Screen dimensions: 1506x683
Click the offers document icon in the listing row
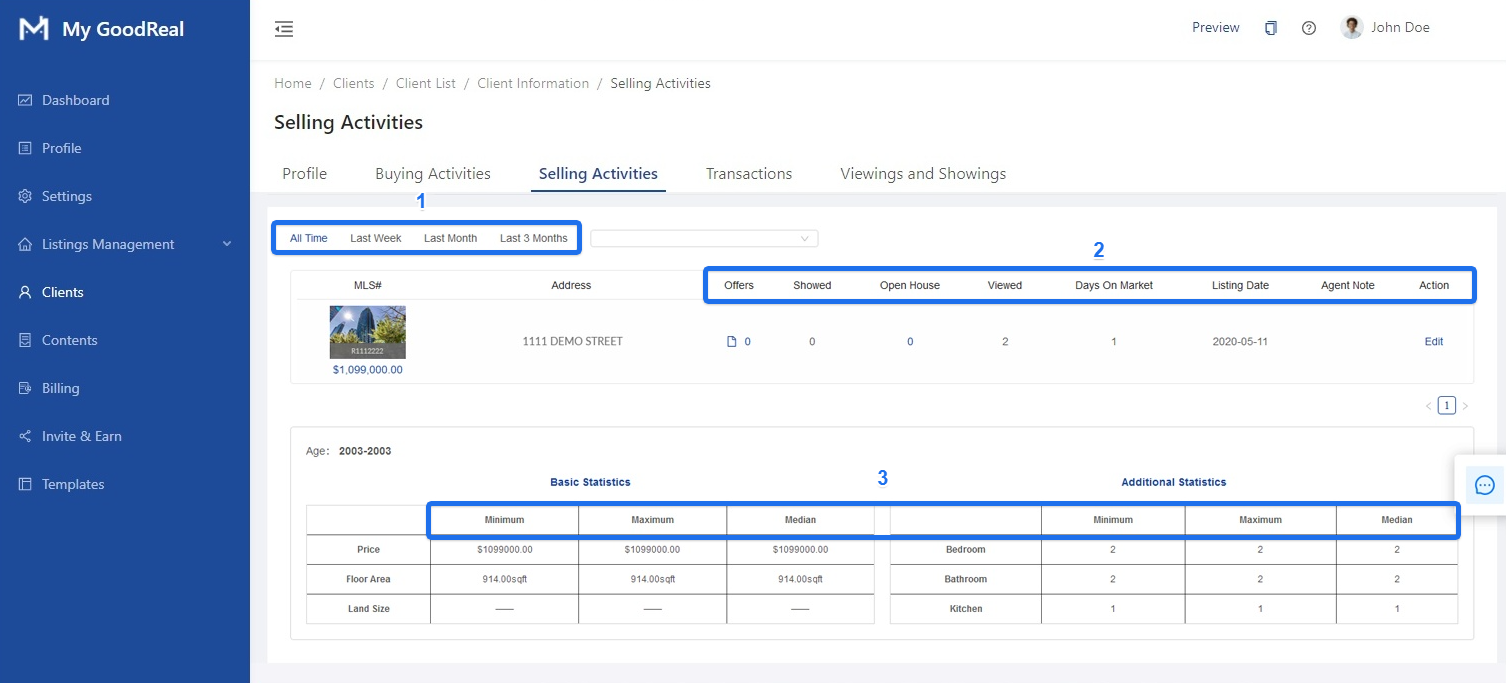tap(731, 342)
